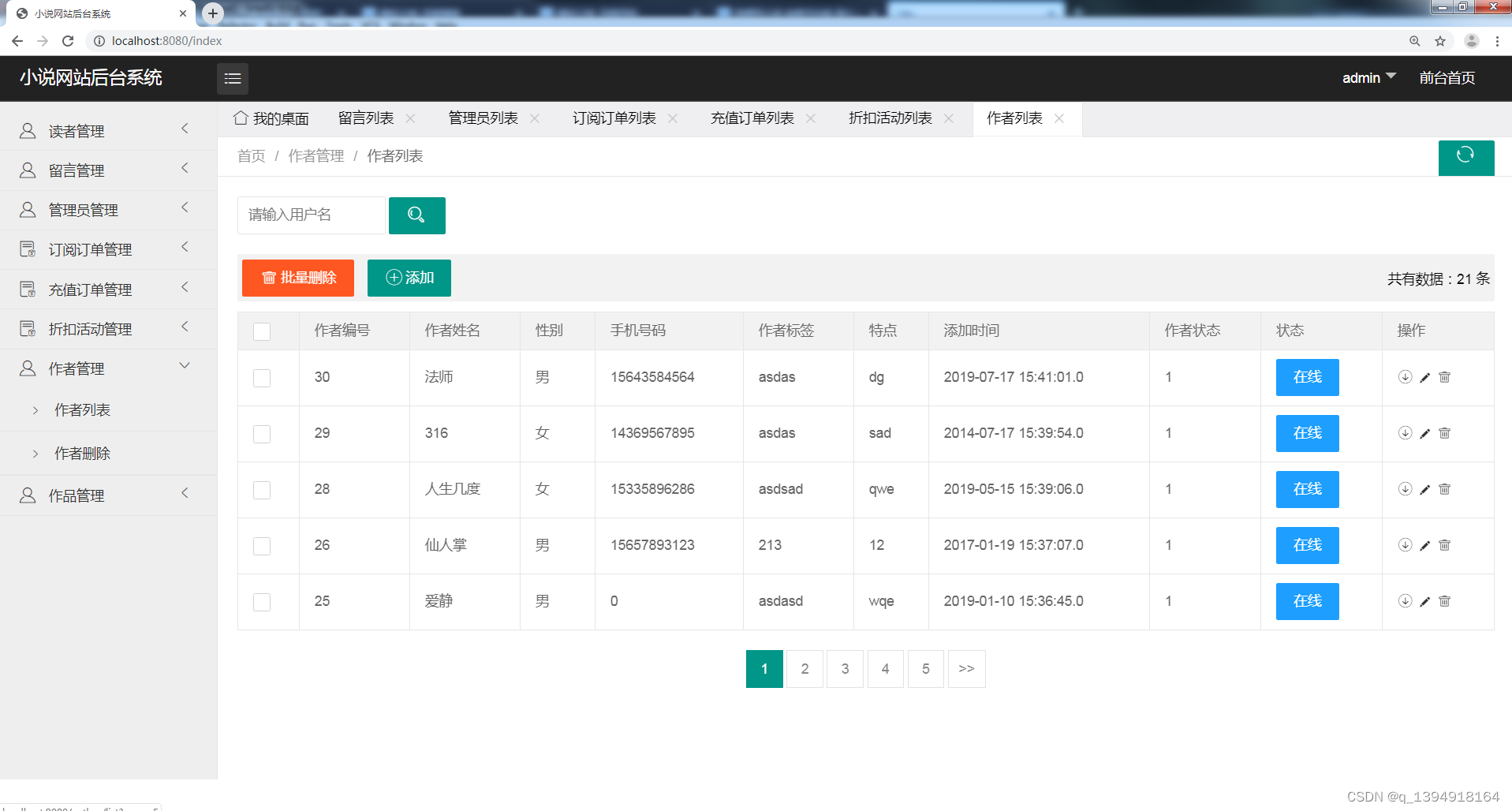The height and width of the screenshot is (811, 1512).
Task: Delete author 28 with the trash icon
Action: coord(1444,489)
